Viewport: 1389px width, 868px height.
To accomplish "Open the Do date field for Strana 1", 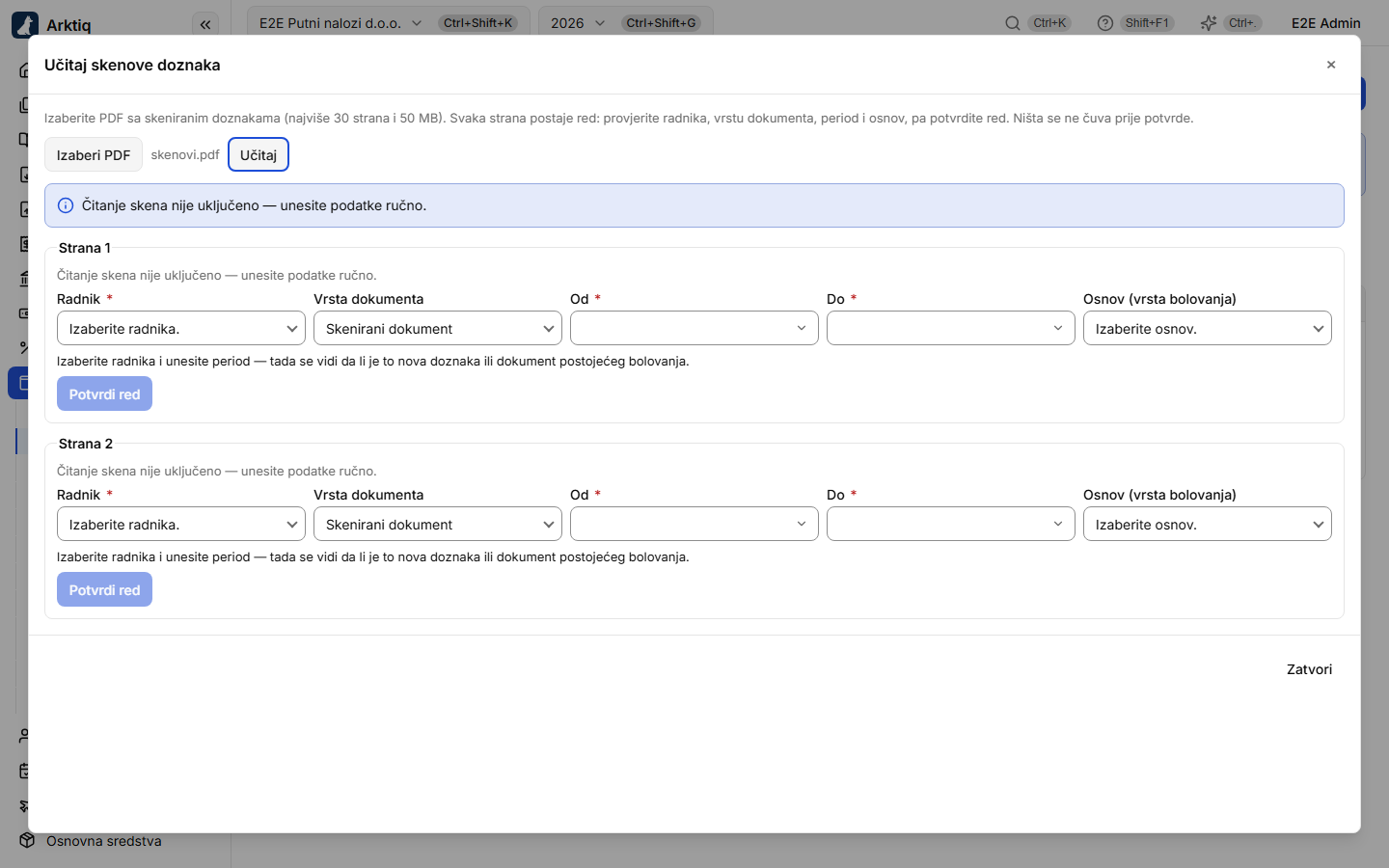I will coord(951,328).
